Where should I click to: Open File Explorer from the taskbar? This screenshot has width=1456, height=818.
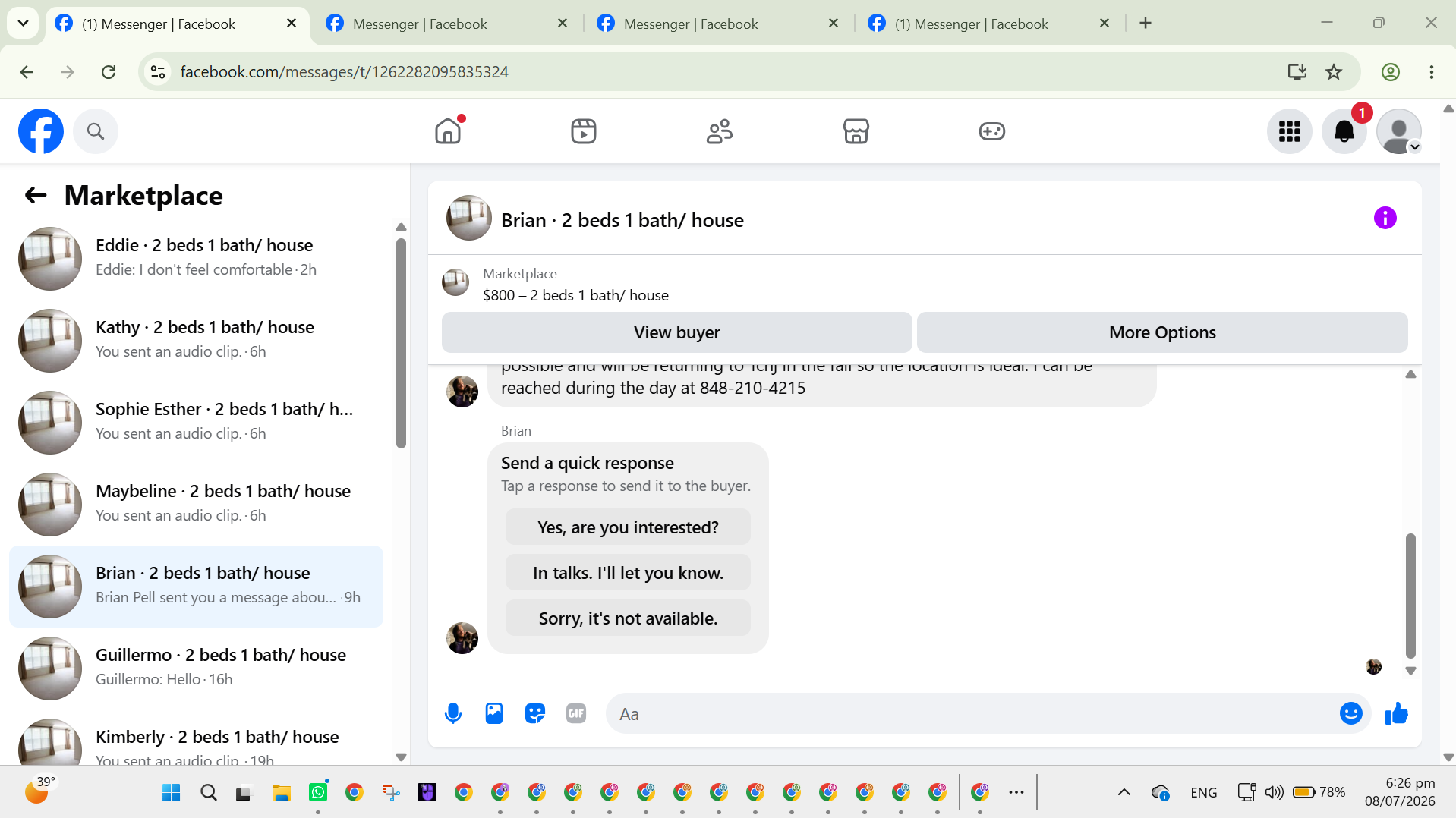282,793
